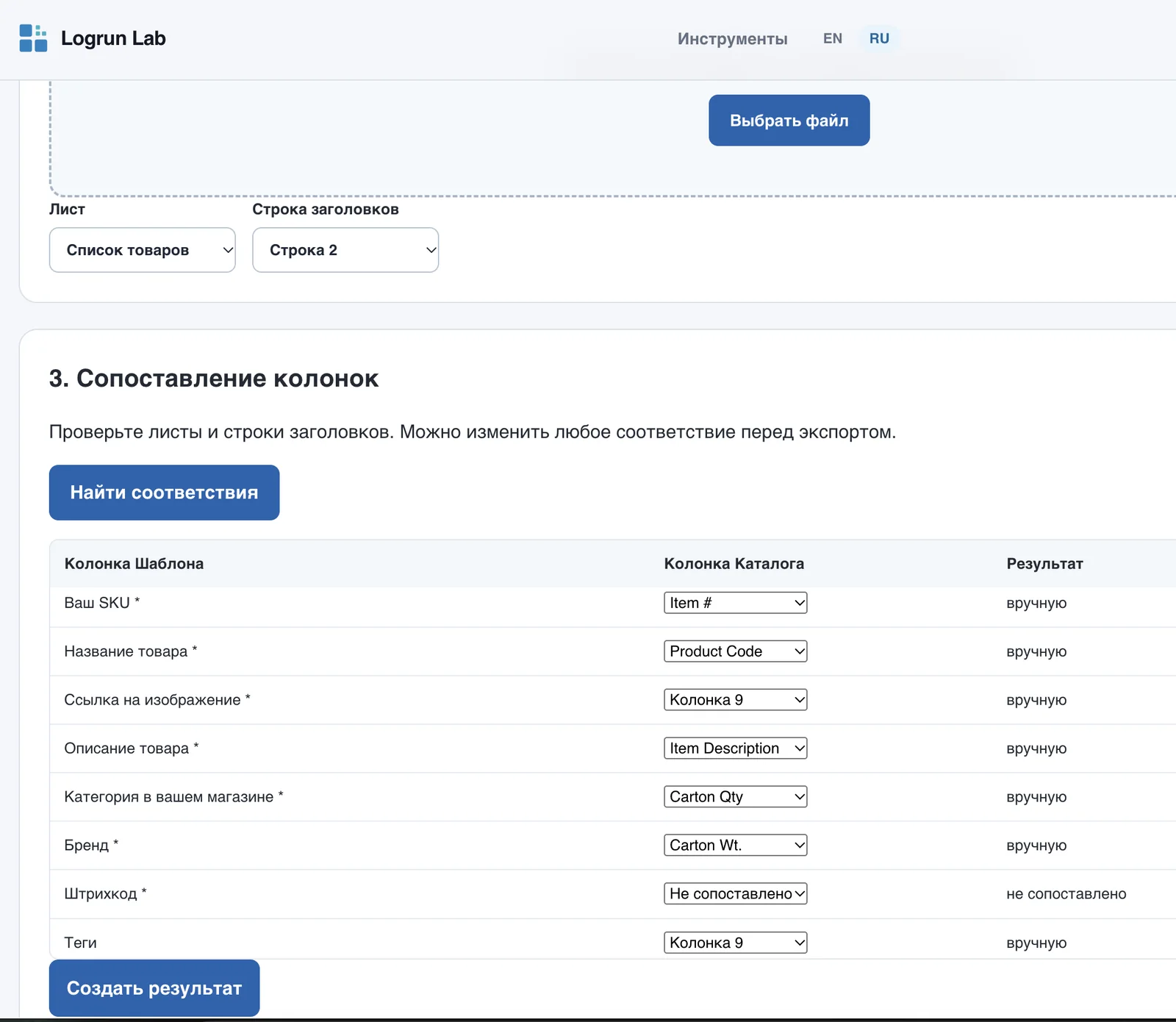The height and width of the screenshot is (1022, 1176).
Task: Open catalog dropdown for Бренд row
Action: (735, 846)
